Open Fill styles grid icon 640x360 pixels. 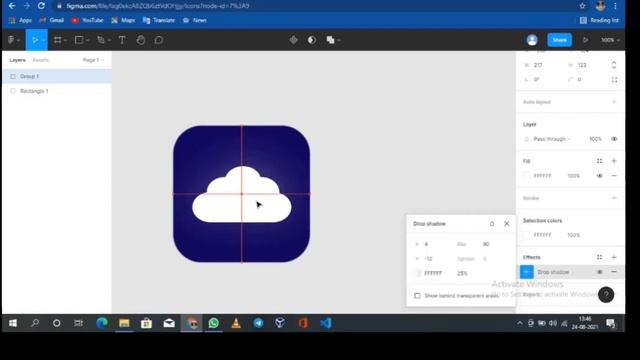pos(599,161)
